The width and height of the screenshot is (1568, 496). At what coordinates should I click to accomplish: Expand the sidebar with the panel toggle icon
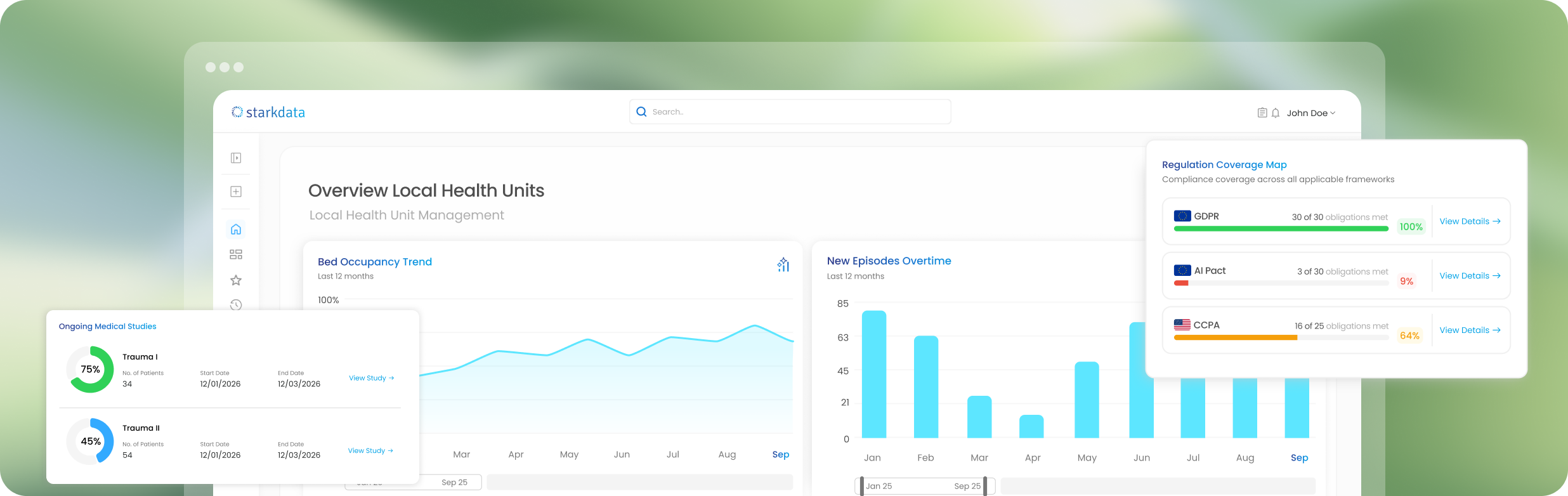(x=236, y=158)
